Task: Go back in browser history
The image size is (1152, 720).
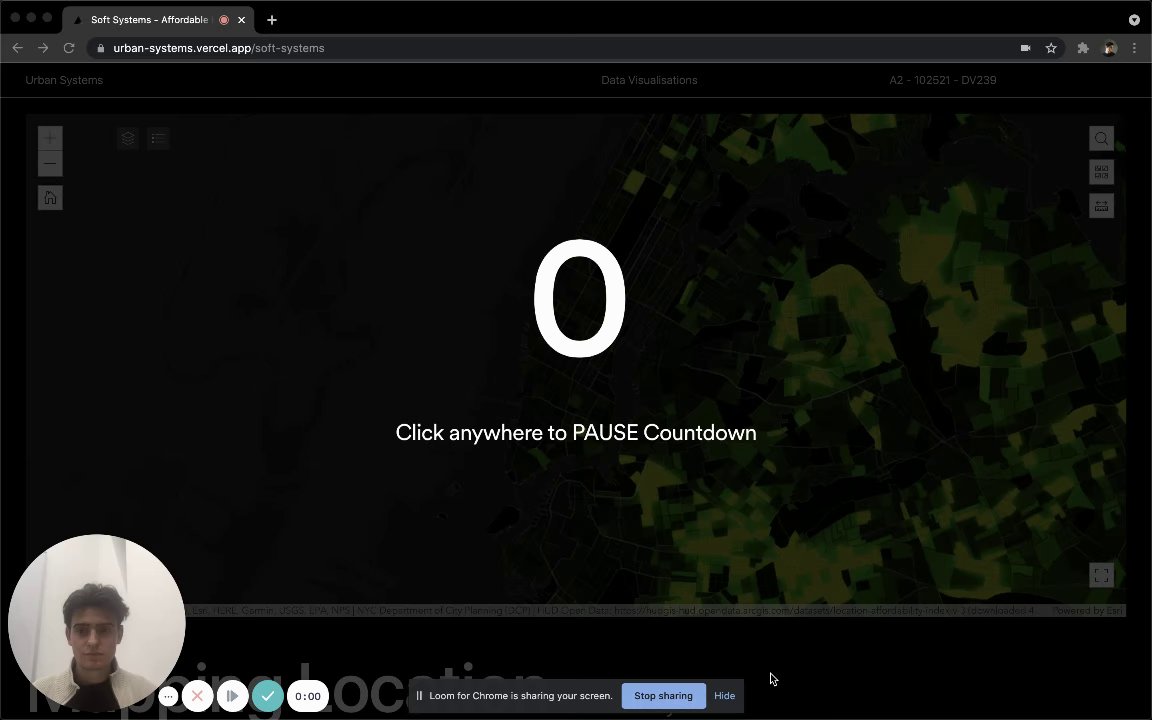Action: coord(18,48)
